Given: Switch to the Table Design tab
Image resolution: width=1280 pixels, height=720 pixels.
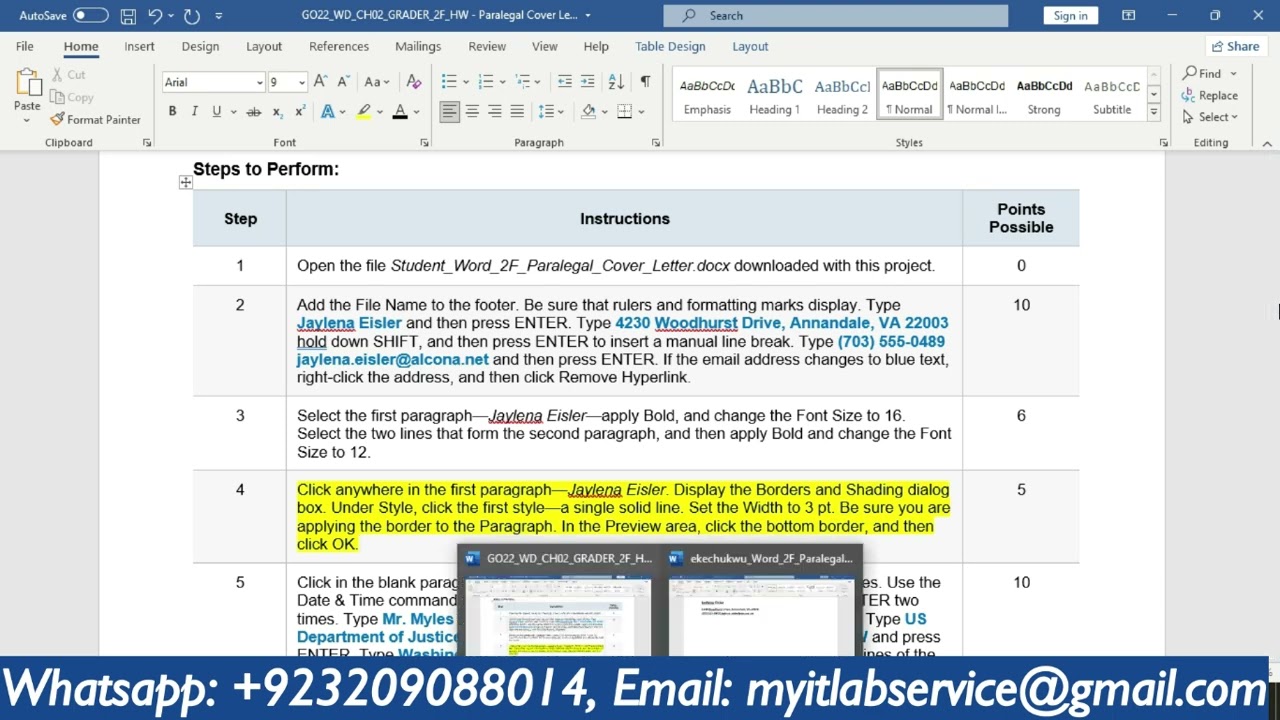Looking at the screenshot, I should [x=670, y=46].
